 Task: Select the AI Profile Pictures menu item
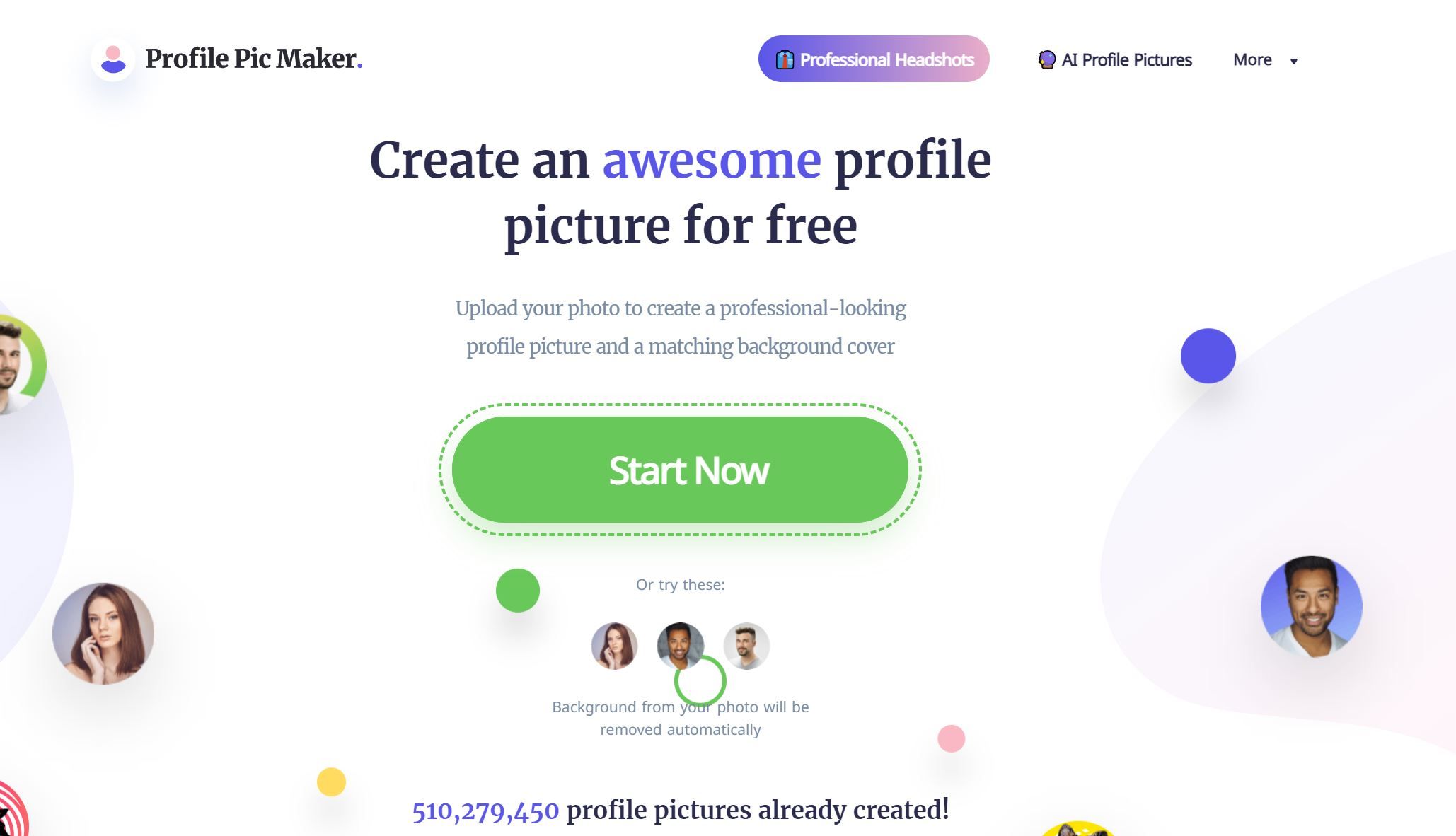point(1114,59)
